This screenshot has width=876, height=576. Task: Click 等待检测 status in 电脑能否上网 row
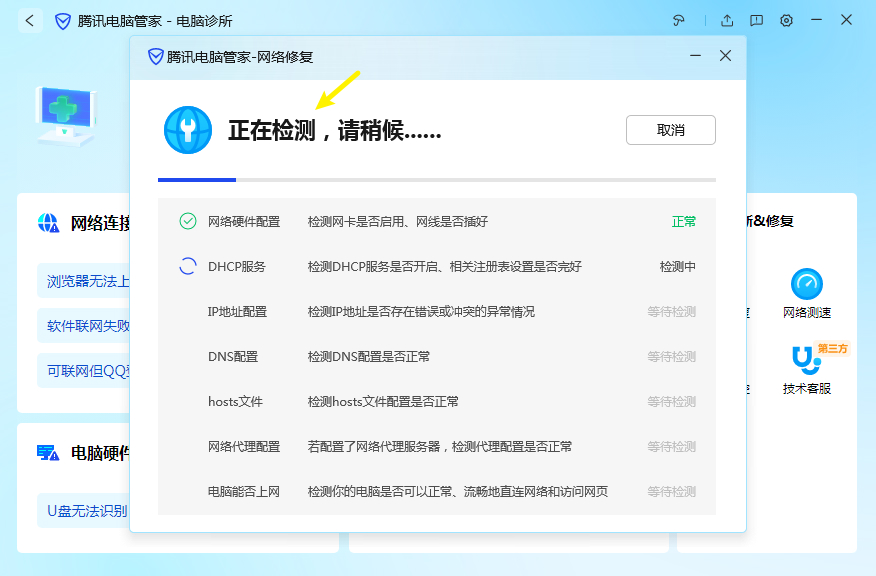672,492
